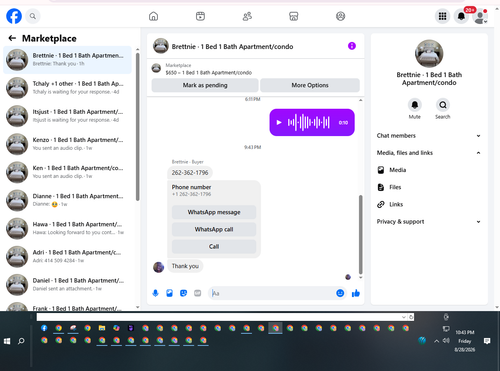Open the Facebook logo home link
Image resolution: width=500 pixels, height=371 pixels.
(x=14, y=16)
